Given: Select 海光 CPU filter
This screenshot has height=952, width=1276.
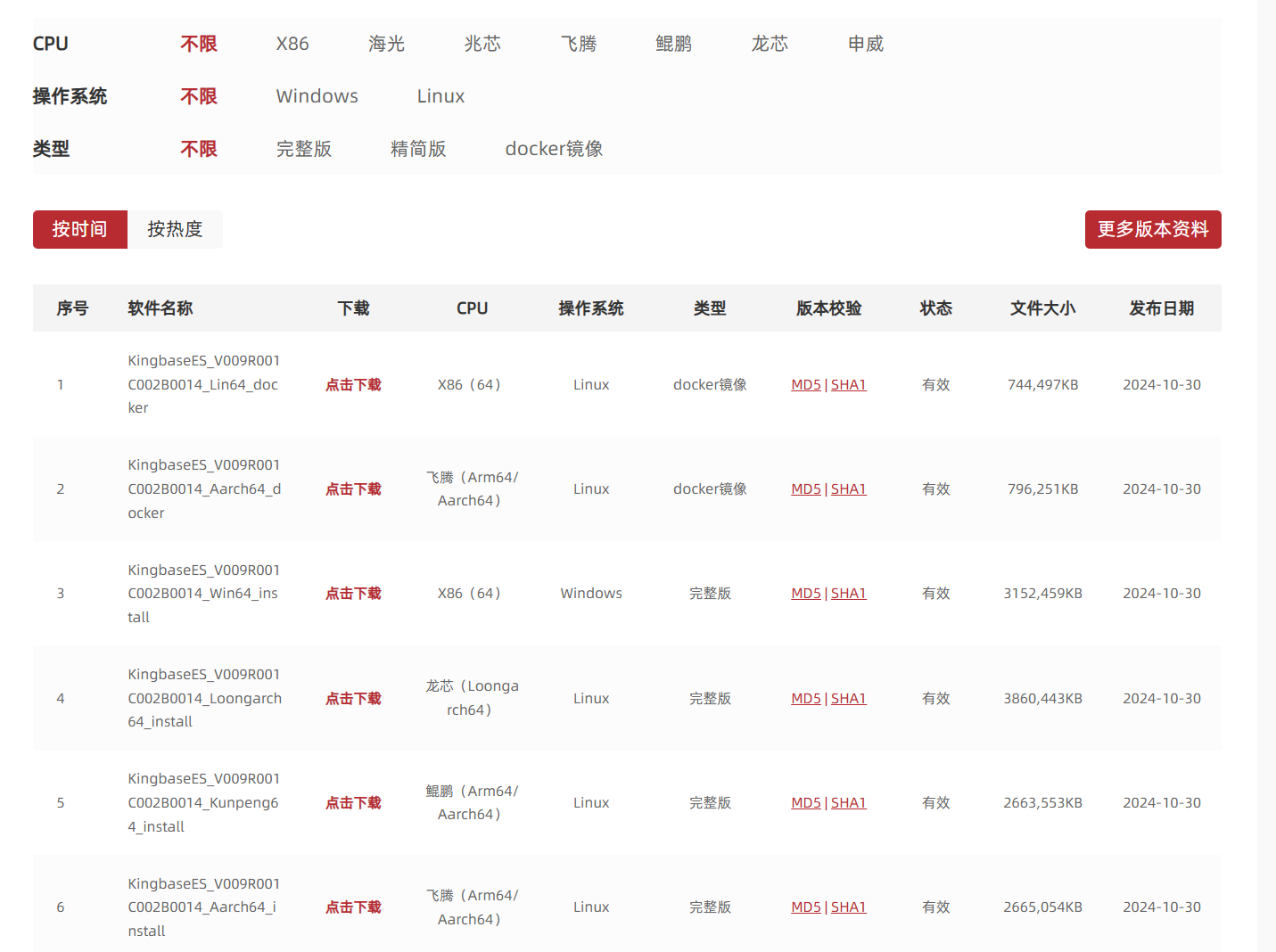Looking at the screenshot, I should 386,44.
